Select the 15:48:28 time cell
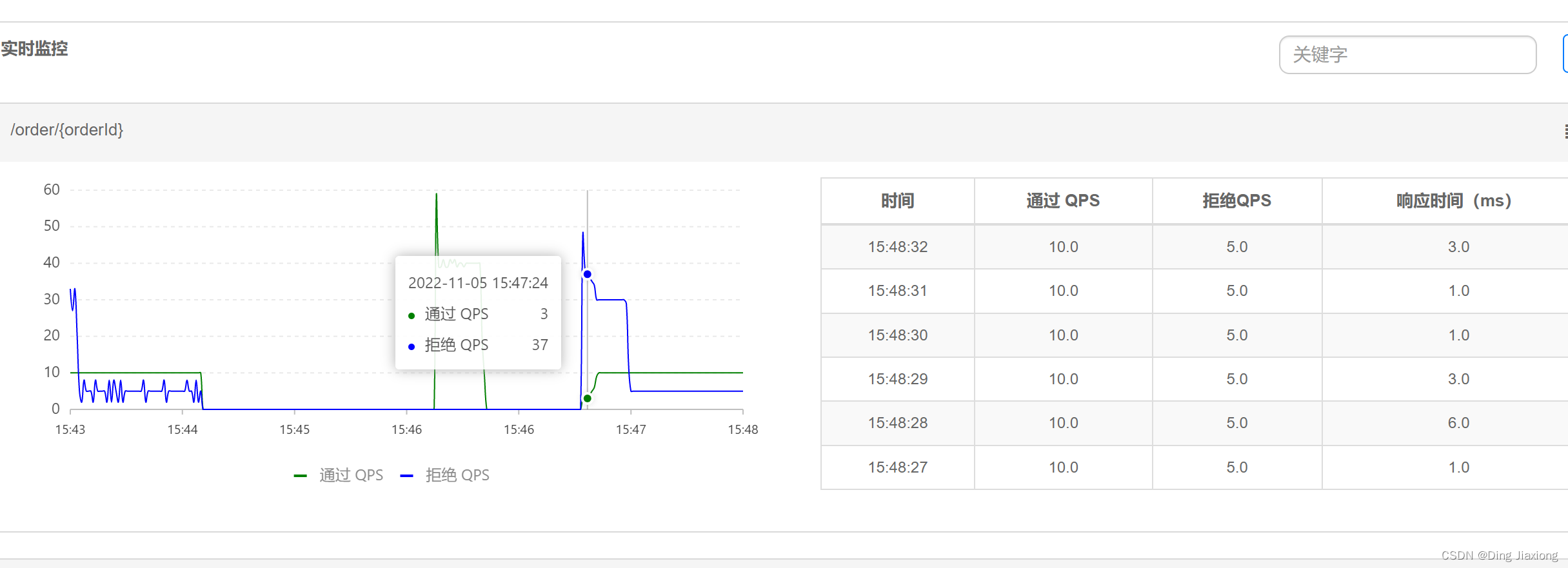This screenshot has width=1568, height=568. pyautogui.click(x=897, y=423)
